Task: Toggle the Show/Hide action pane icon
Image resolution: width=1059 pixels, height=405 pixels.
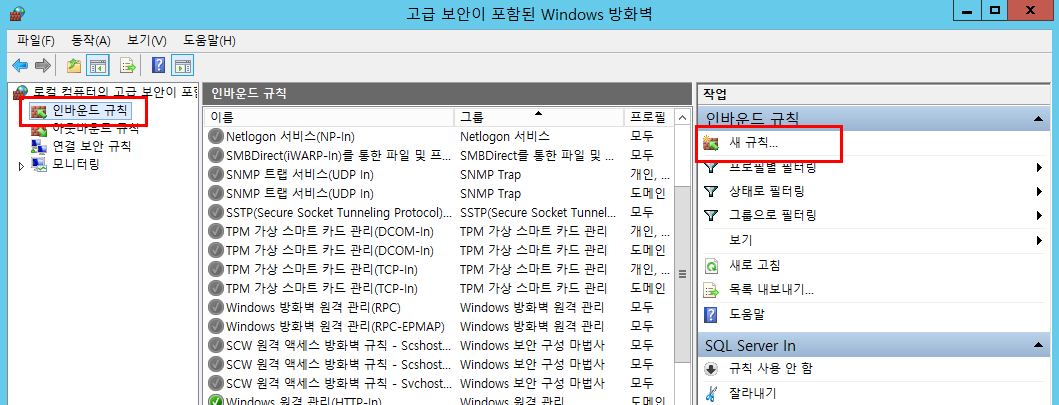Action: tap(182, 65)
